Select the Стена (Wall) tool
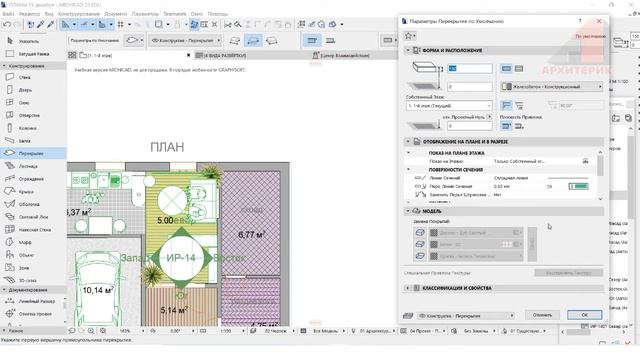This screenshot has height=360, width=640. (x=33, y=77)
